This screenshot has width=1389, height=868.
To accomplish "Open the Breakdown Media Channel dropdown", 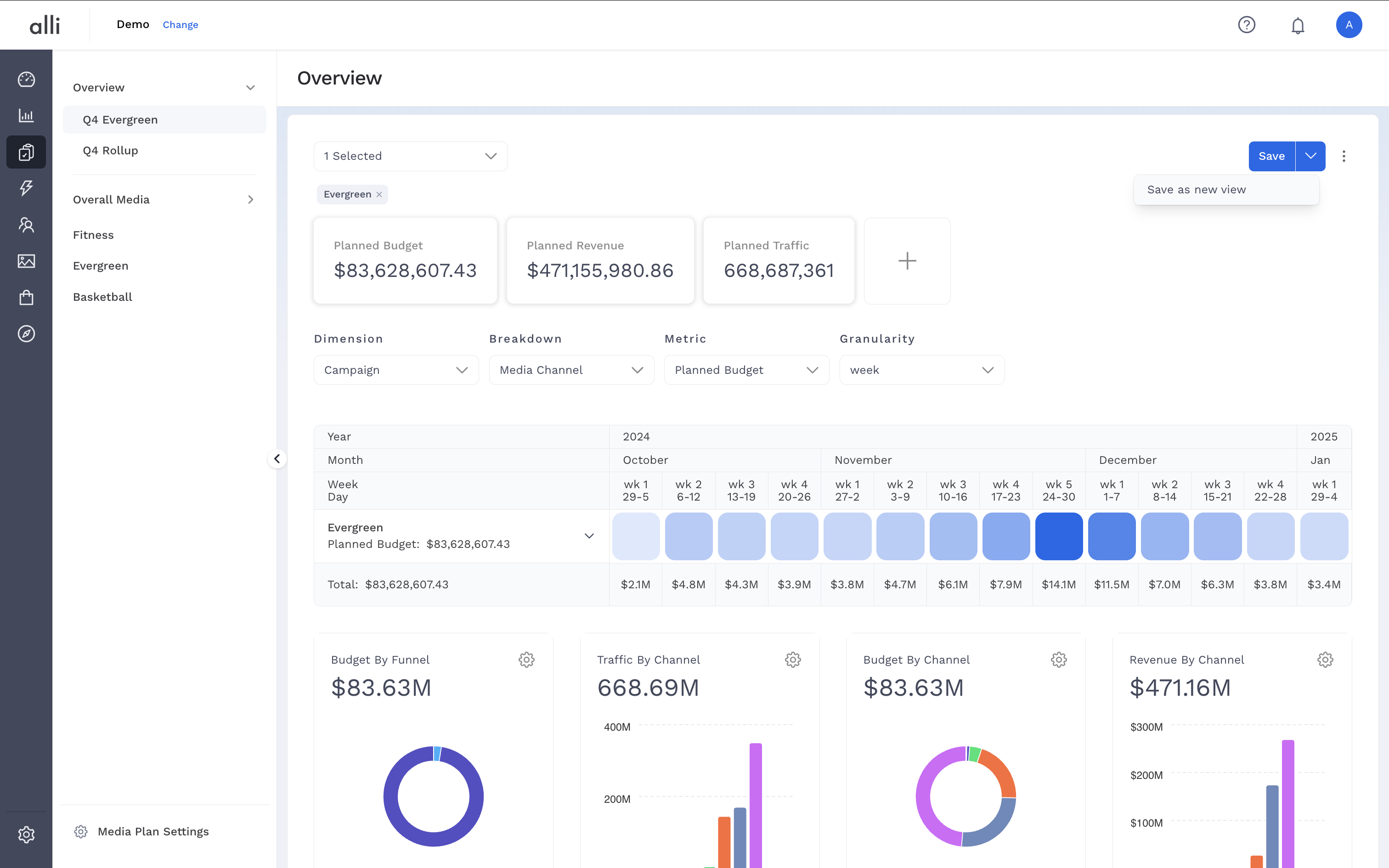I will point(571,370).
